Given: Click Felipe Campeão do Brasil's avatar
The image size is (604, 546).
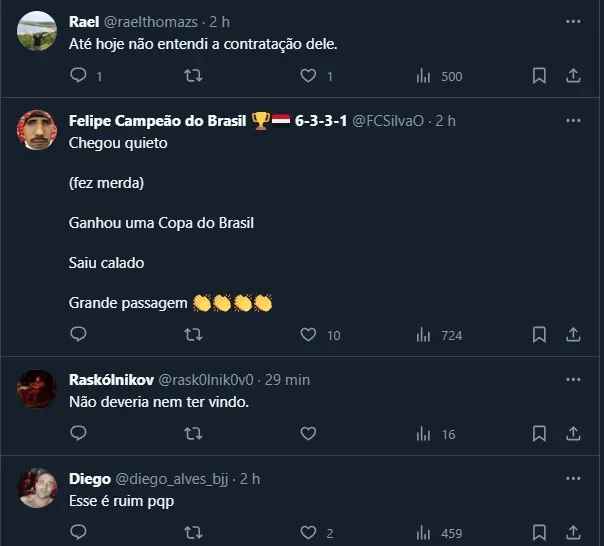Looking at the screenshot, I should click(x=37, y=130).
